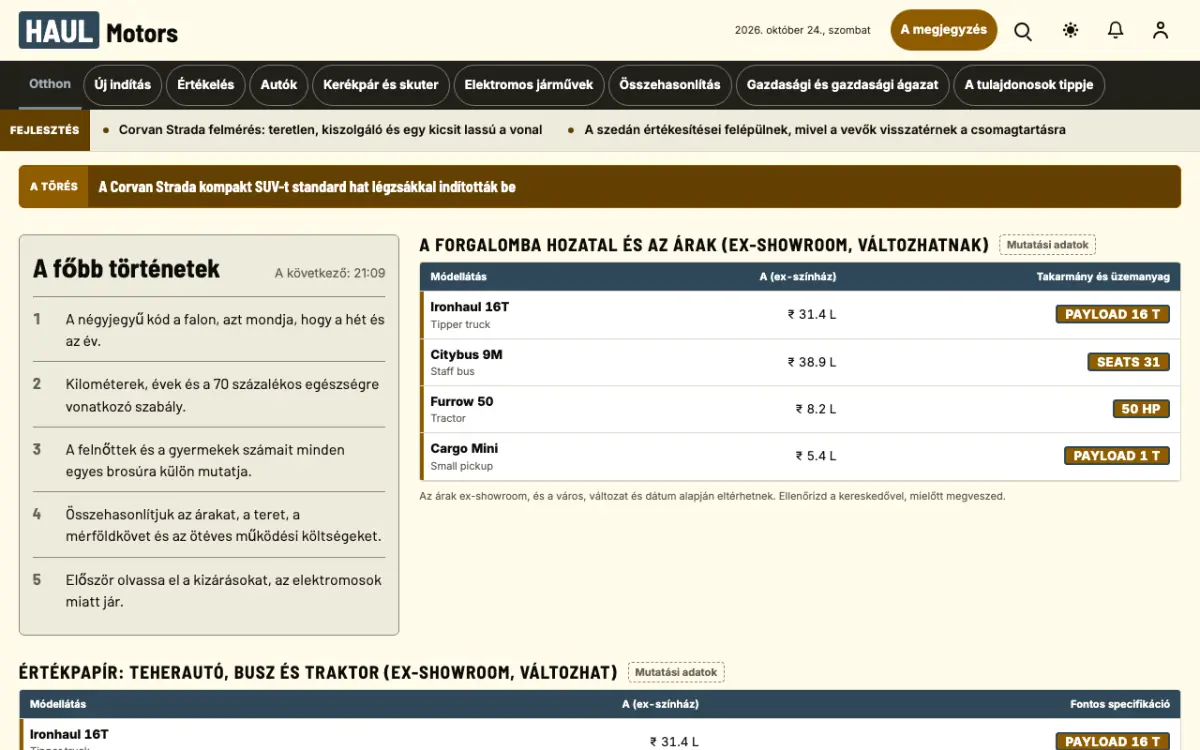This screenshot has width=1200, height=750.
Task: Open the search icon in header
Action: tap(1023, 30)
